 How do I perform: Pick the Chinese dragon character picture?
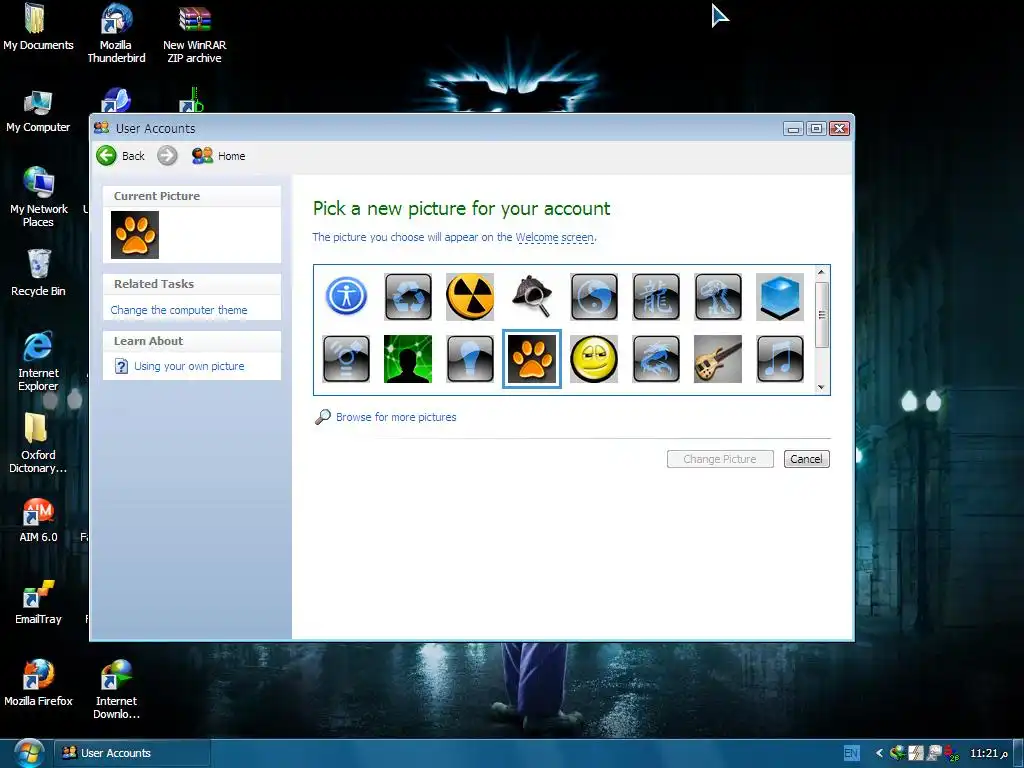pyautogui.click(x=656, y=296)
